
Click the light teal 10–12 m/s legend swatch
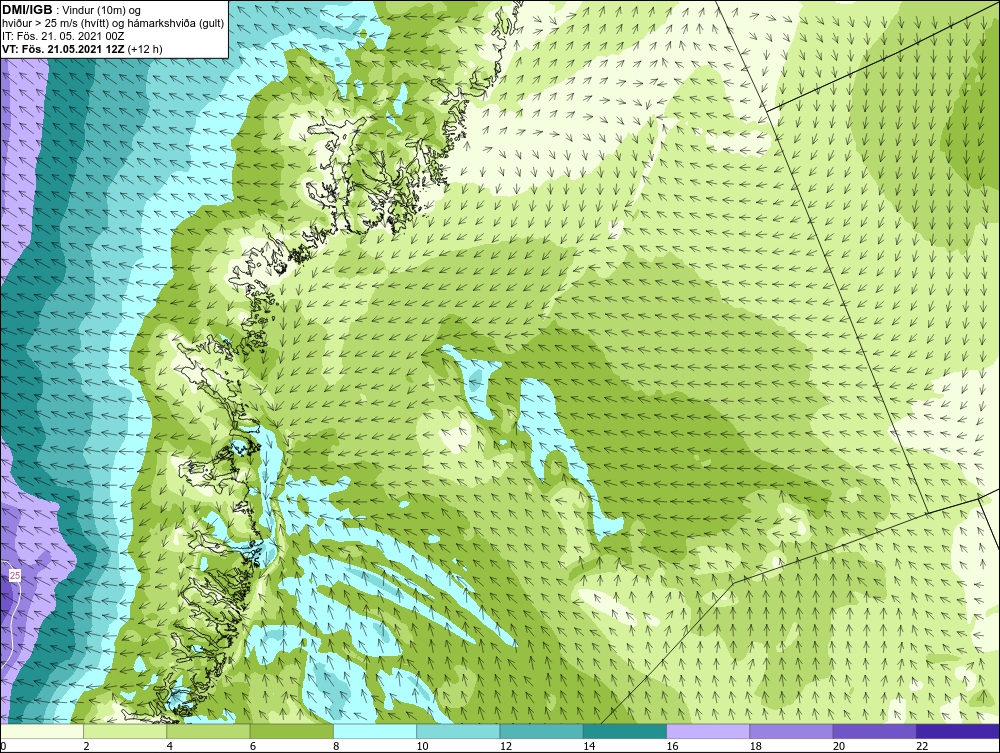pyautogui.click(x=458, y=731)
